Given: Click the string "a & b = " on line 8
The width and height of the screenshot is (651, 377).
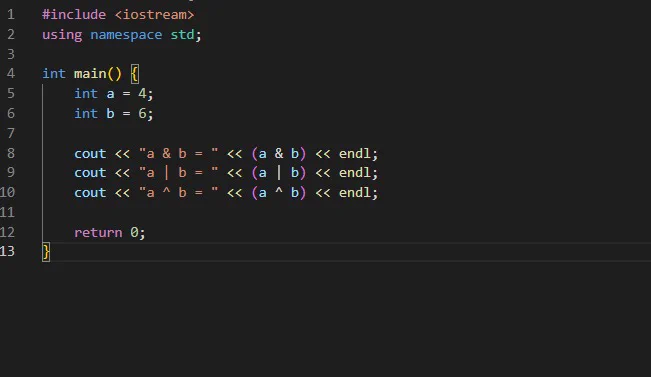Looking at the screenshot, I should click(x=179, y=153).
